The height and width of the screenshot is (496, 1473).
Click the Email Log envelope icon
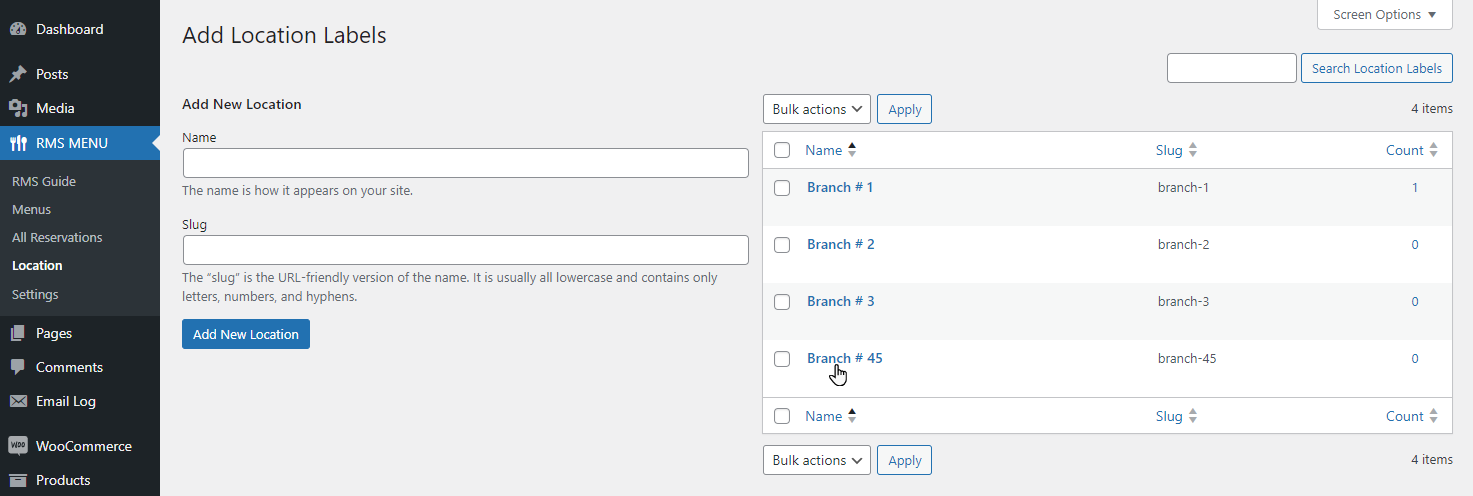18,401
